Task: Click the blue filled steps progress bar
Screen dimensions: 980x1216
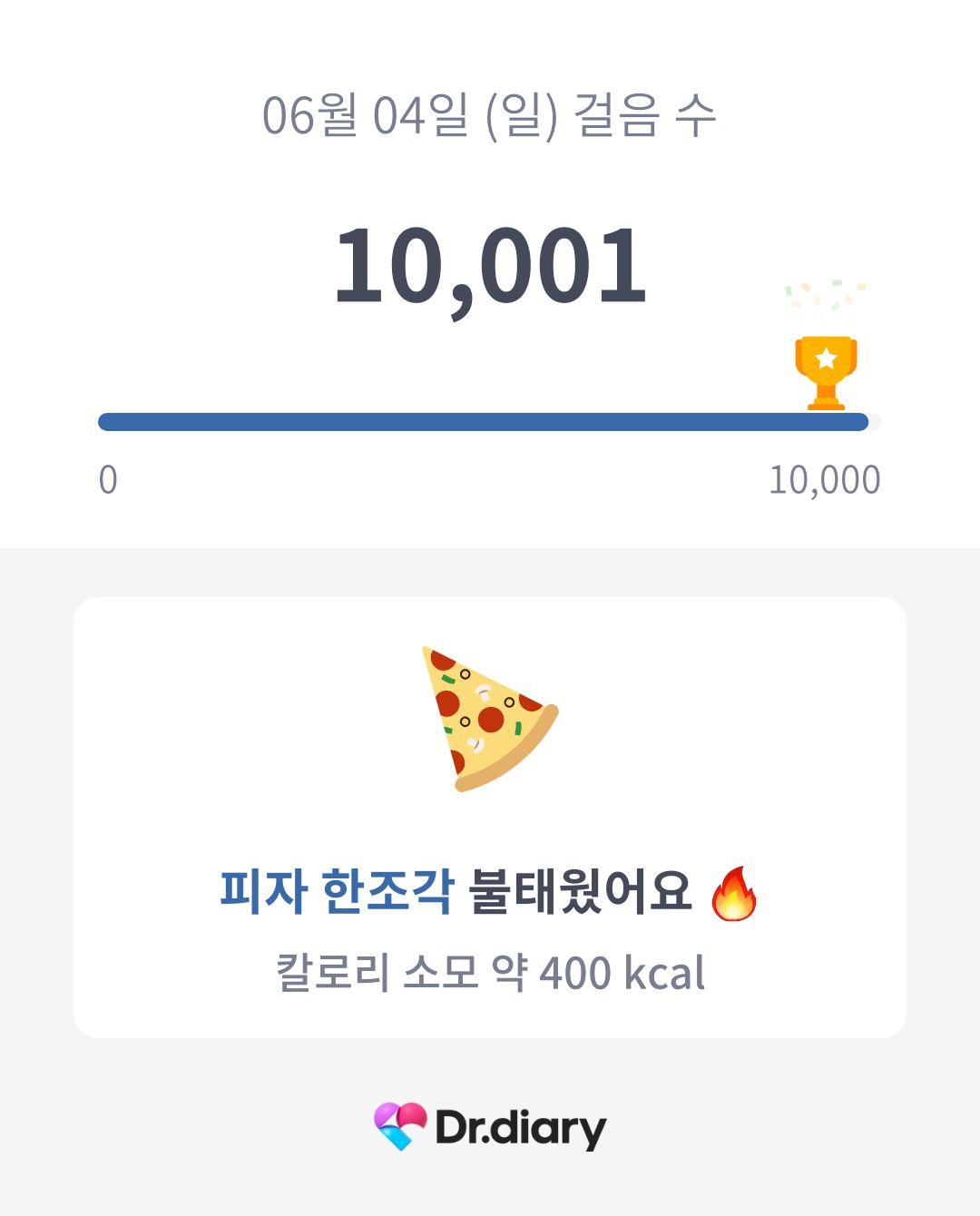Action: click(x=483, y=422)
